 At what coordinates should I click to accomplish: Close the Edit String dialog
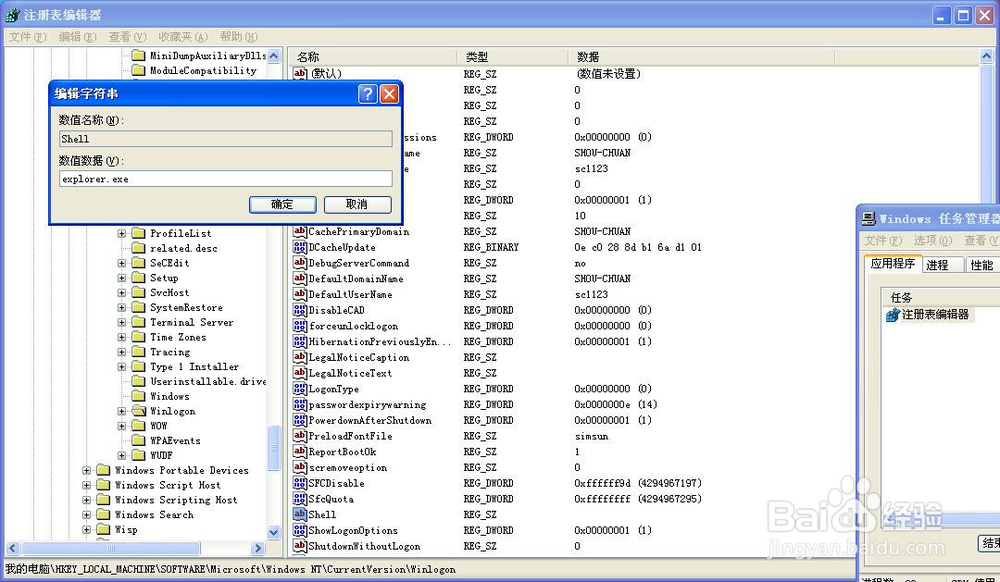389,94
